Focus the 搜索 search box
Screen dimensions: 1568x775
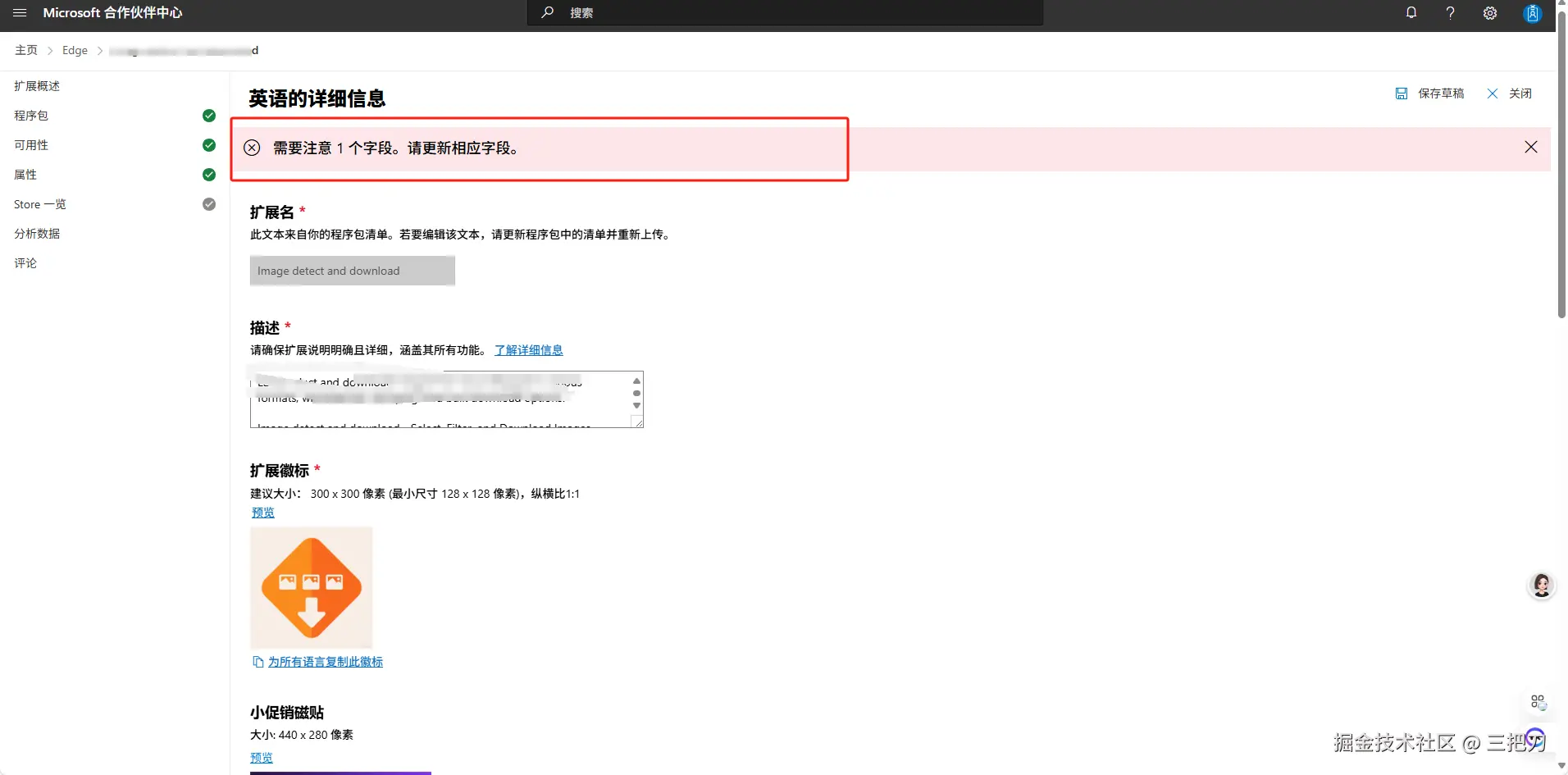click(x=786, y=13)
